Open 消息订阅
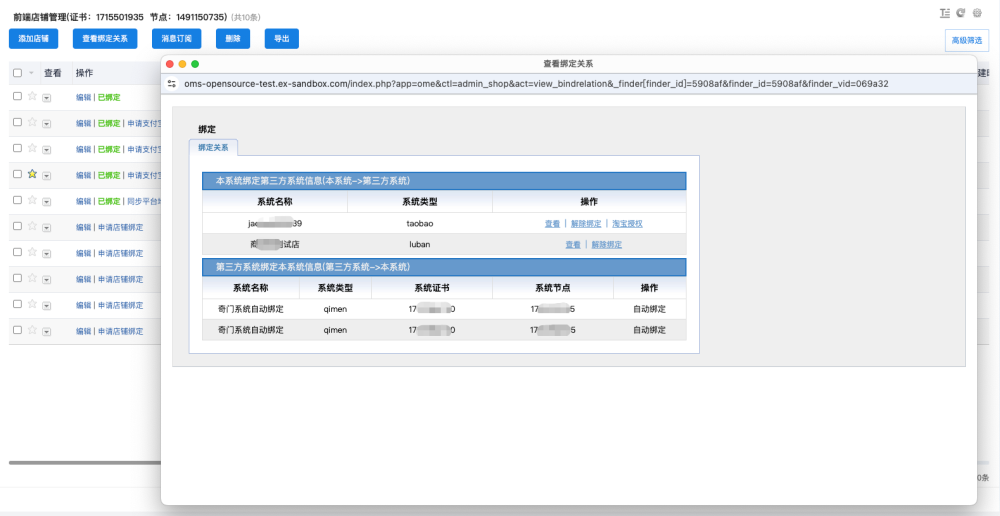Viewport: 1000px width, 516px height. coord(177,39)
